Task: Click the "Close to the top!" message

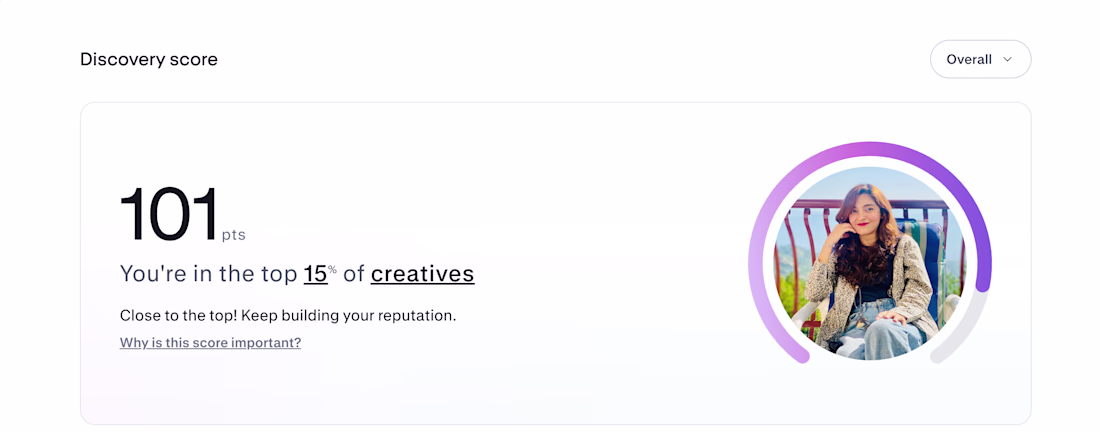Action: click(x=179, y=315)
